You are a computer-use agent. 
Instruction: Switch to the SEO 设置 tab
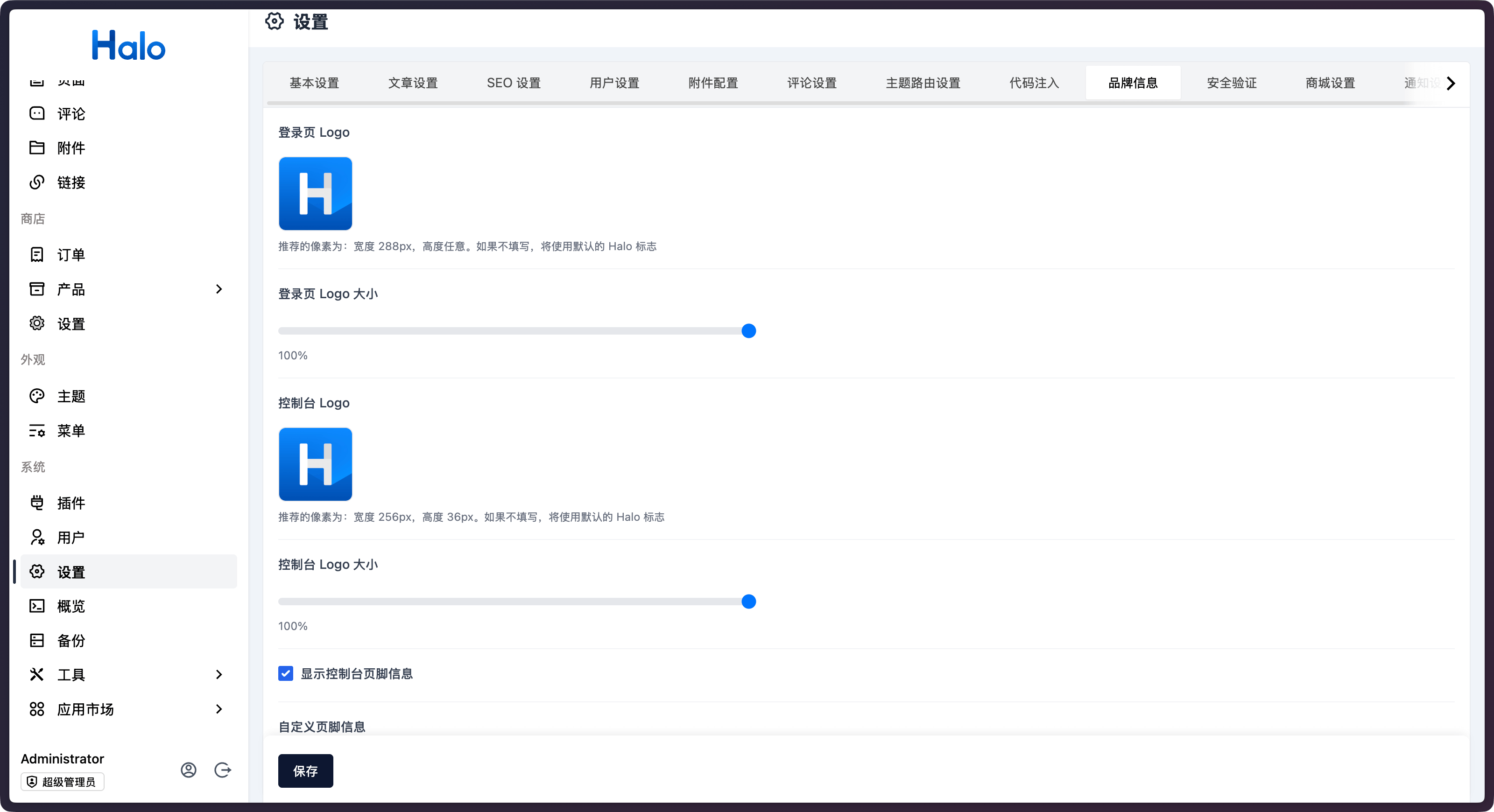[x=513, y=83]
